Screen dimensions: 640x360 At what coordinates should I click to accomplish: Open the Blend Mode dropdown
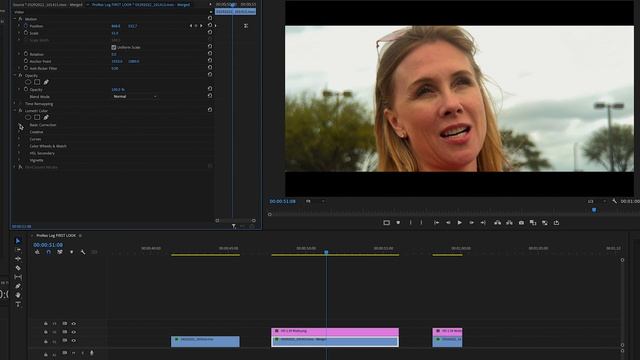click(135, 97)
